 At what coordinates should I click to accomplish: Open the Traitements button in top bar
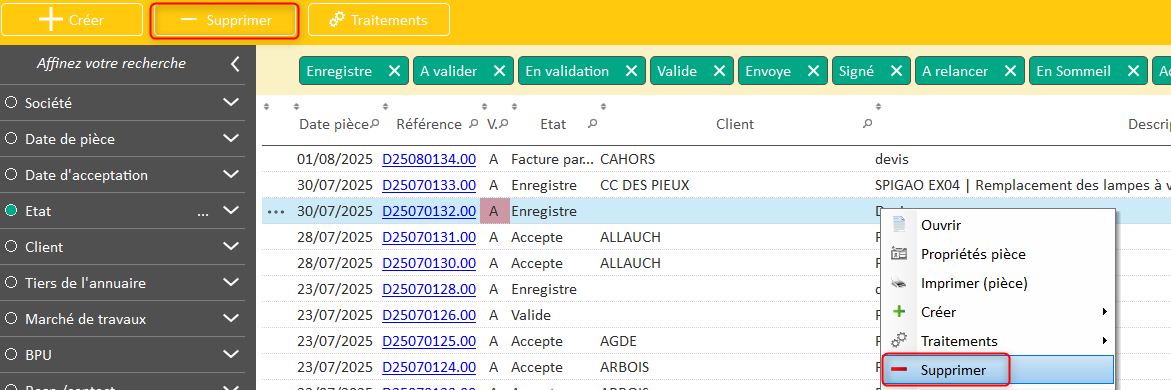[379, 20]
